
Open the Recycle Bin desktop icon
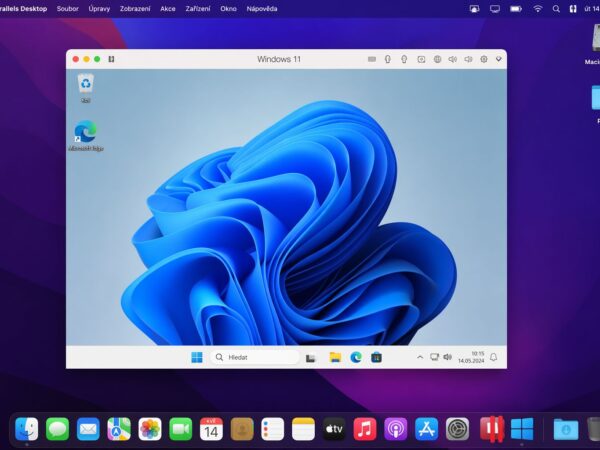tap(86, 84)
